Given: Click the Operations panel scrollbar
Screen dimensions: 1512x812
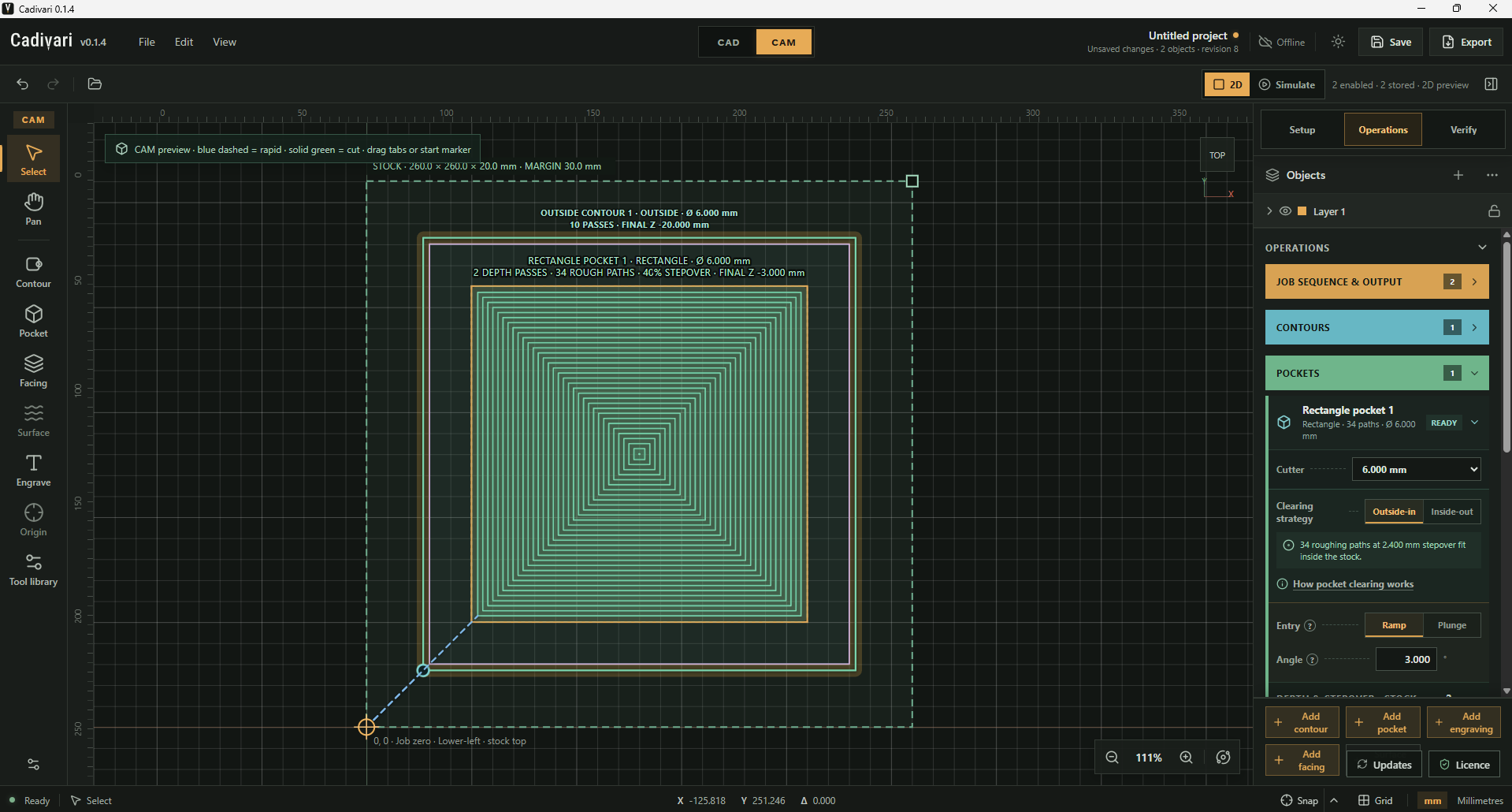Looking at the screenshot, I should (x=1506, y=347).
